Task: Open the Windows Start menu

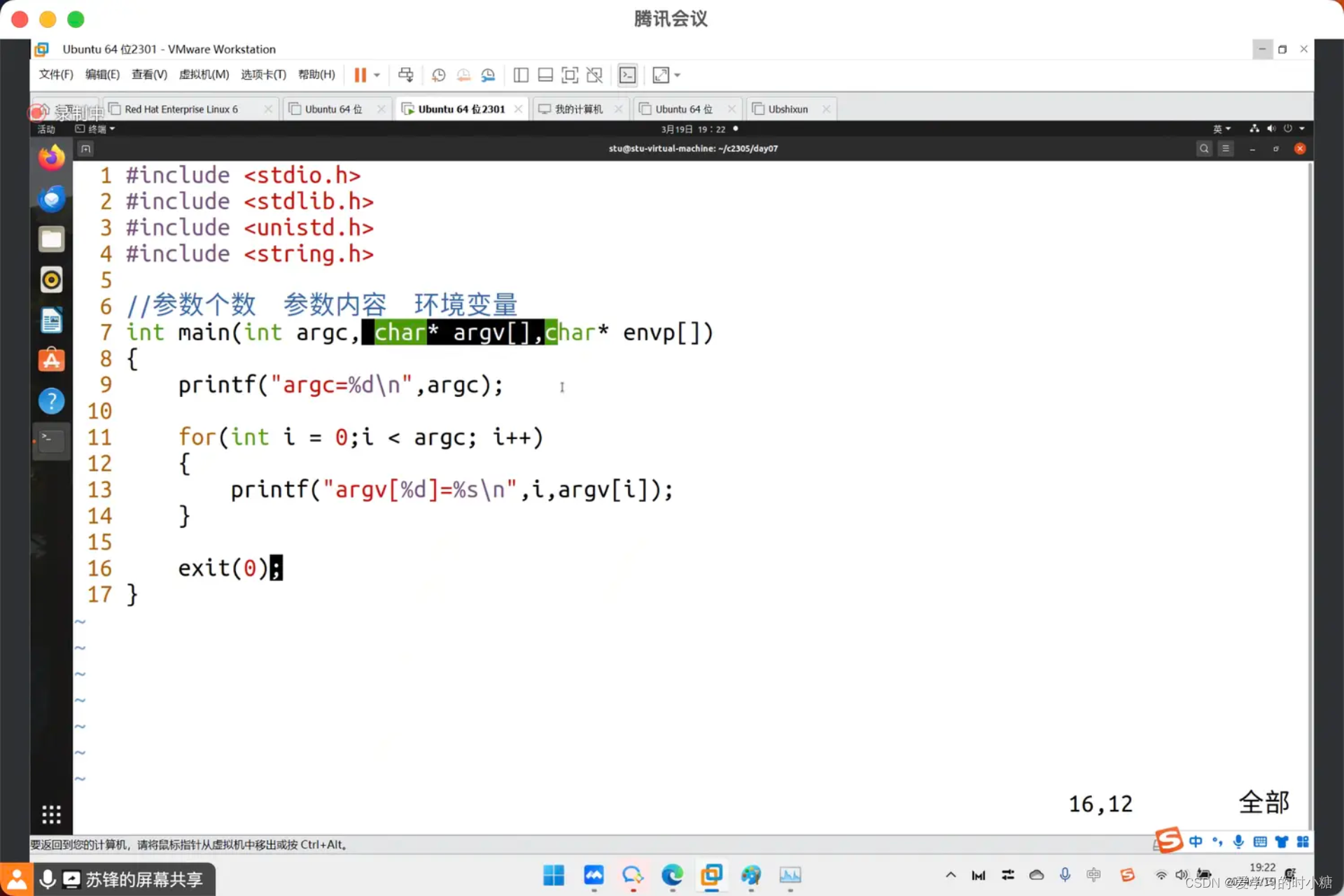Action: (554, 875)
